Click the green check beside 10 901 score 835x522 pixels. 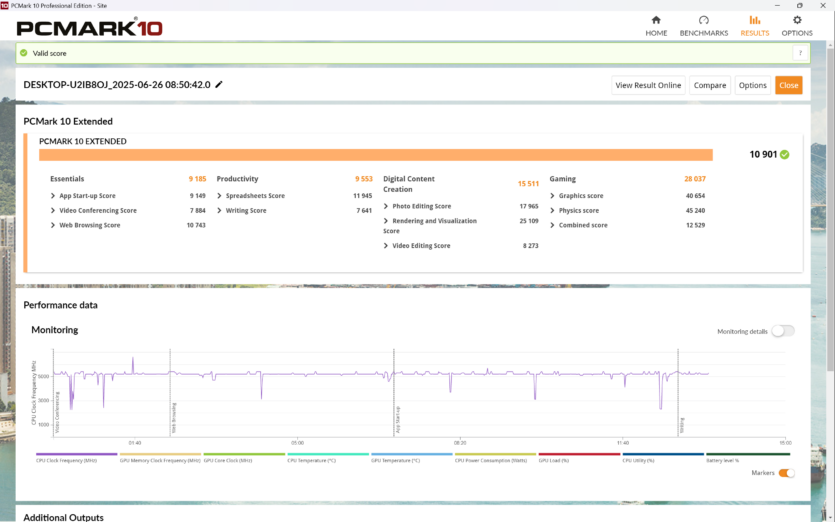[x=784, y=154]
